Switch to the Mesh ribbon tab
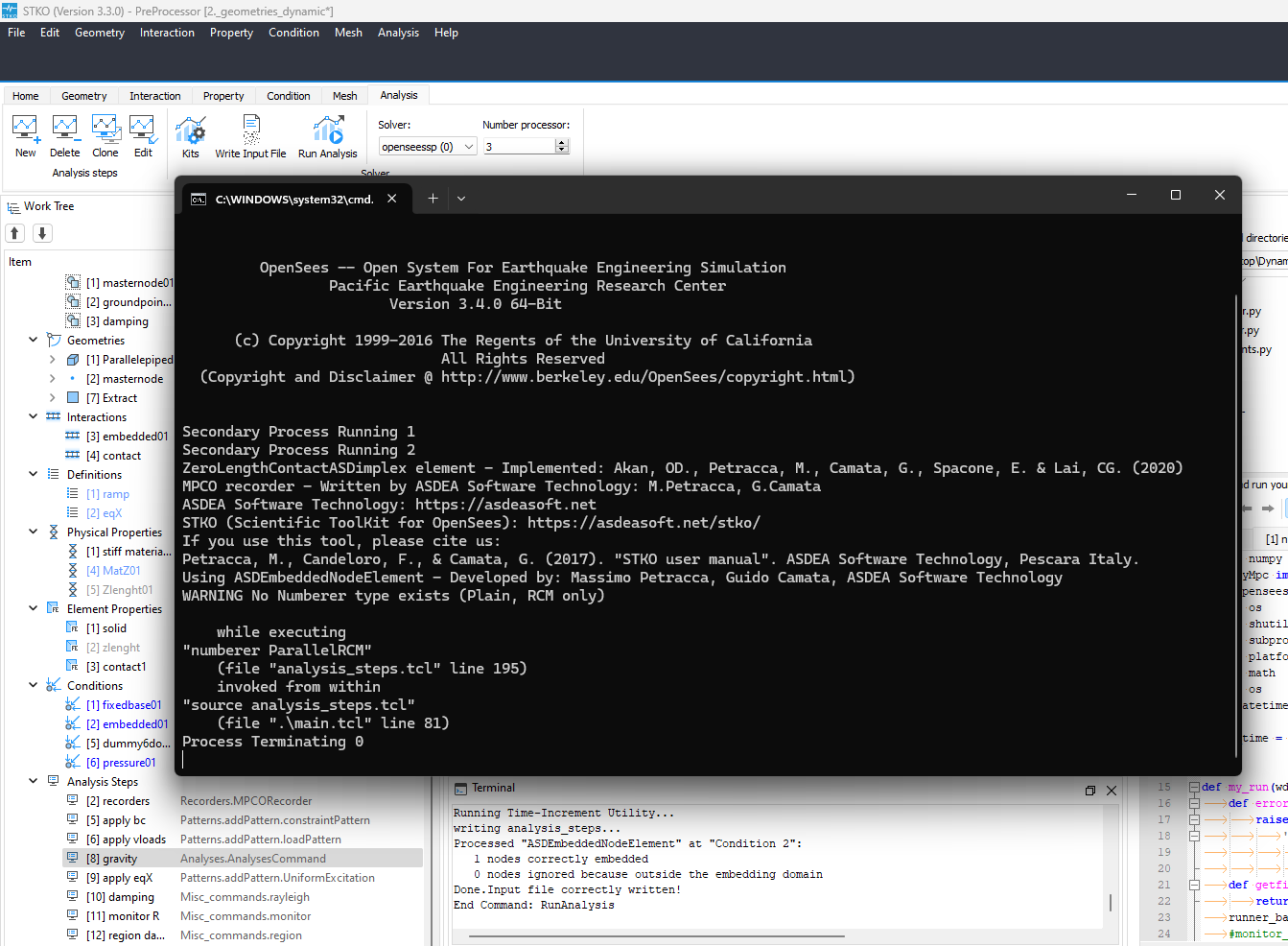This screenshot has width=1288, height=946. [345, 96]
